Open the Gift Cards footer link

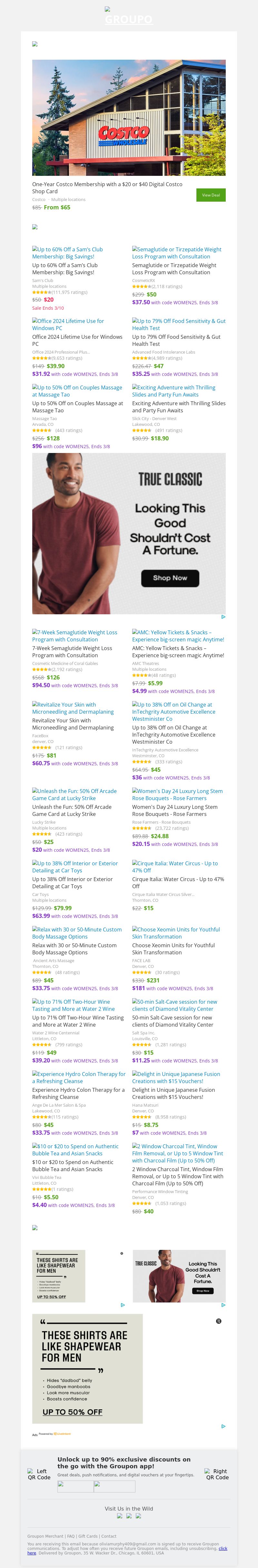point(88,1536)
